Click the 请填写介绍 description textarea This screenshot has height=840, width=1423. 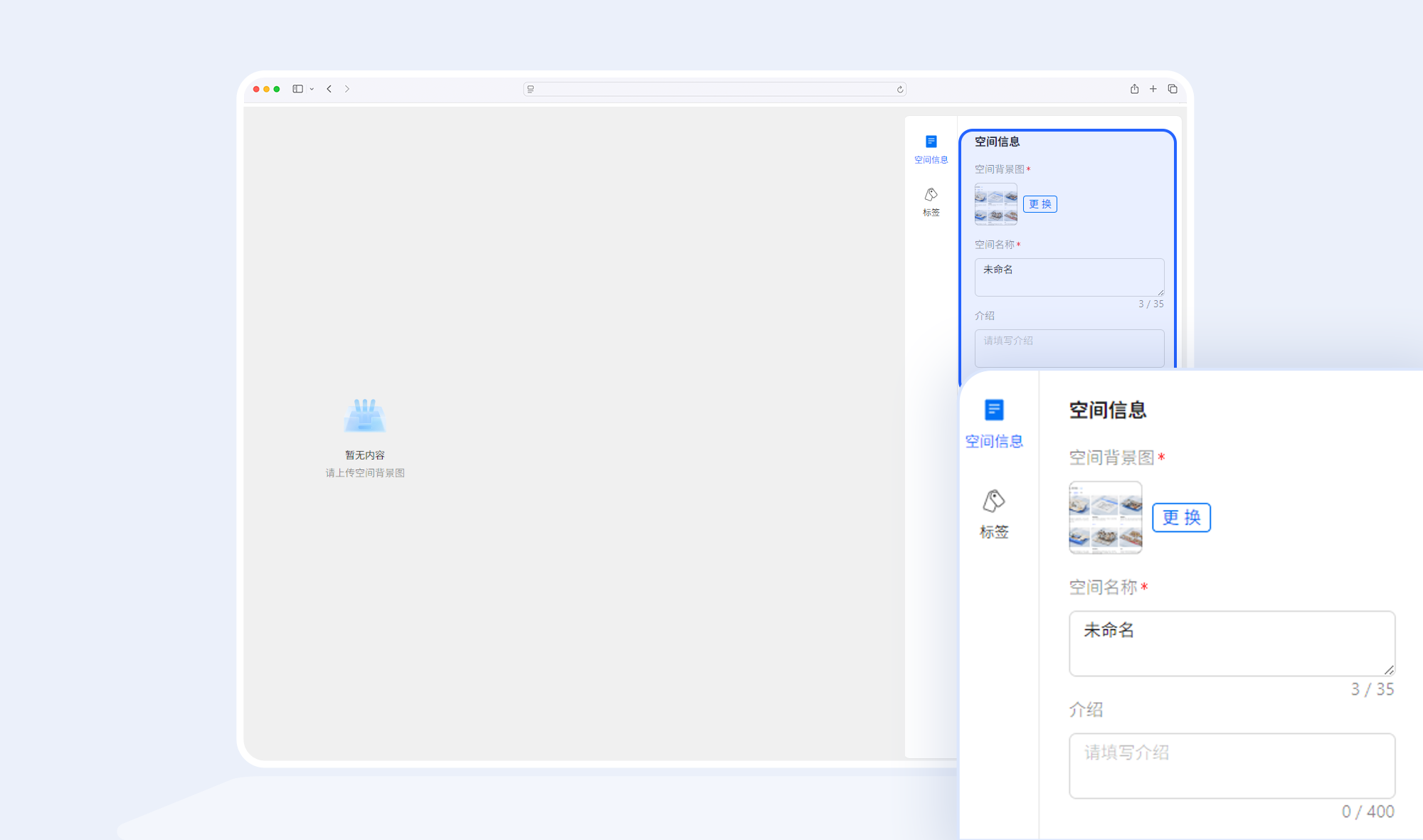1069,348
